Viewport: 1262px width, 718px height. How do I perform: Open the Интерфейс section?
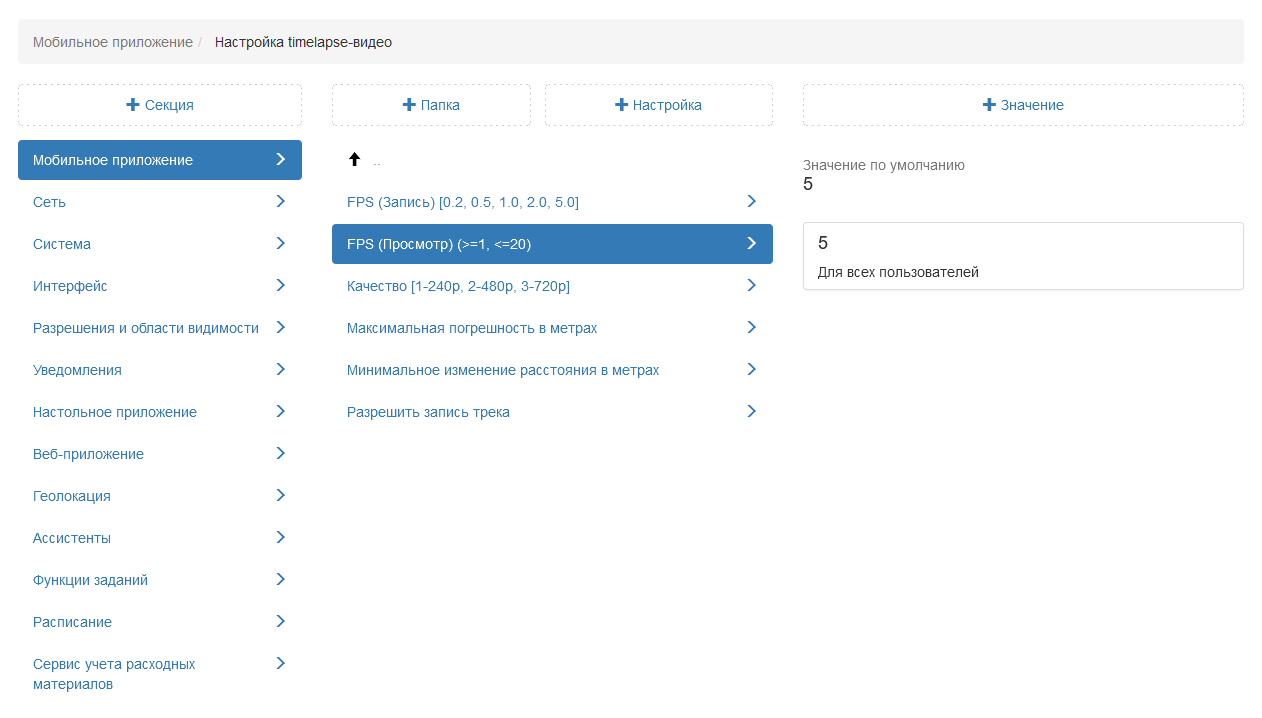pos(70,286)
